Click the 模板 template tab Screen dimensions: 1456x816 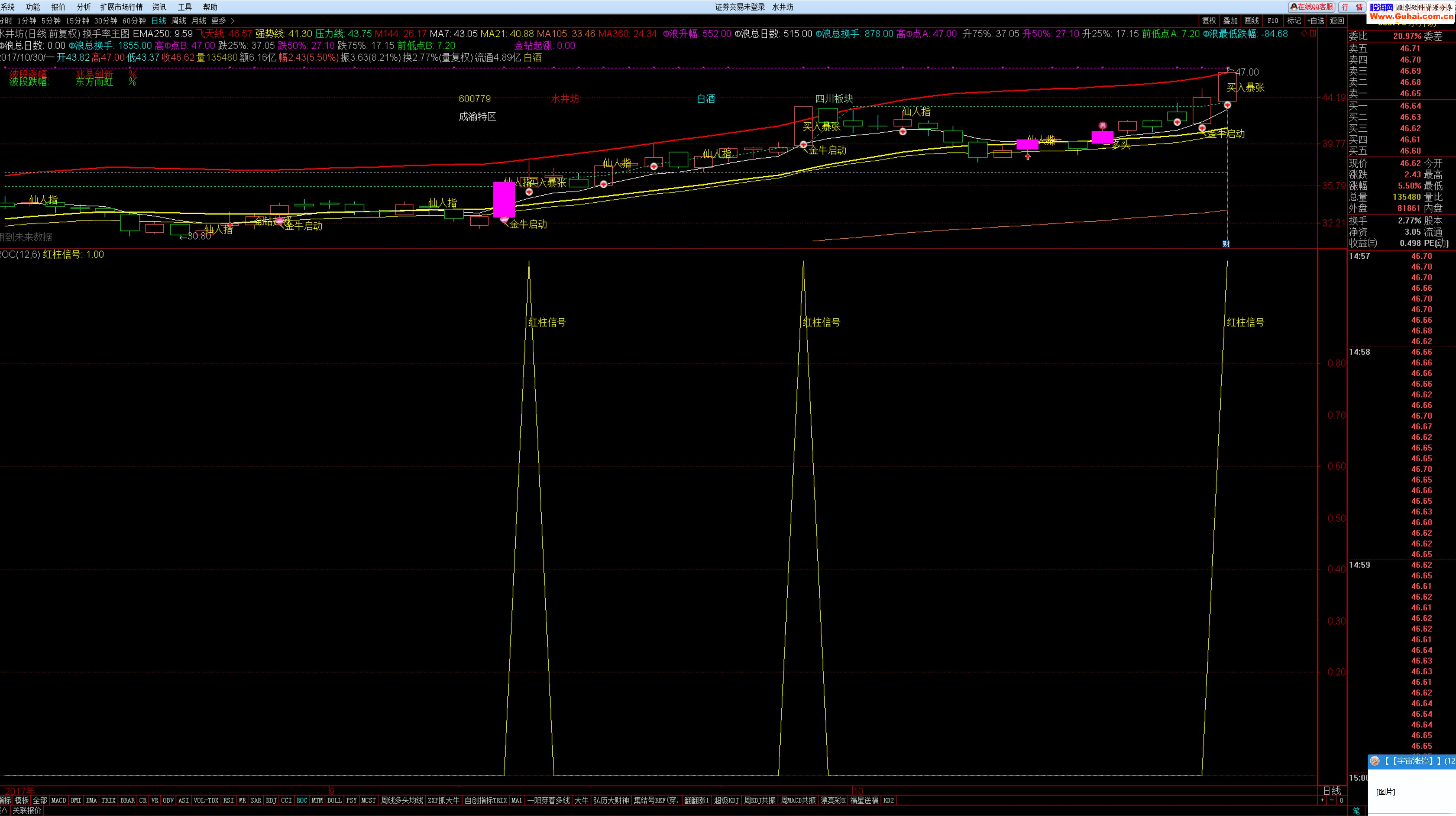[21, 800]
